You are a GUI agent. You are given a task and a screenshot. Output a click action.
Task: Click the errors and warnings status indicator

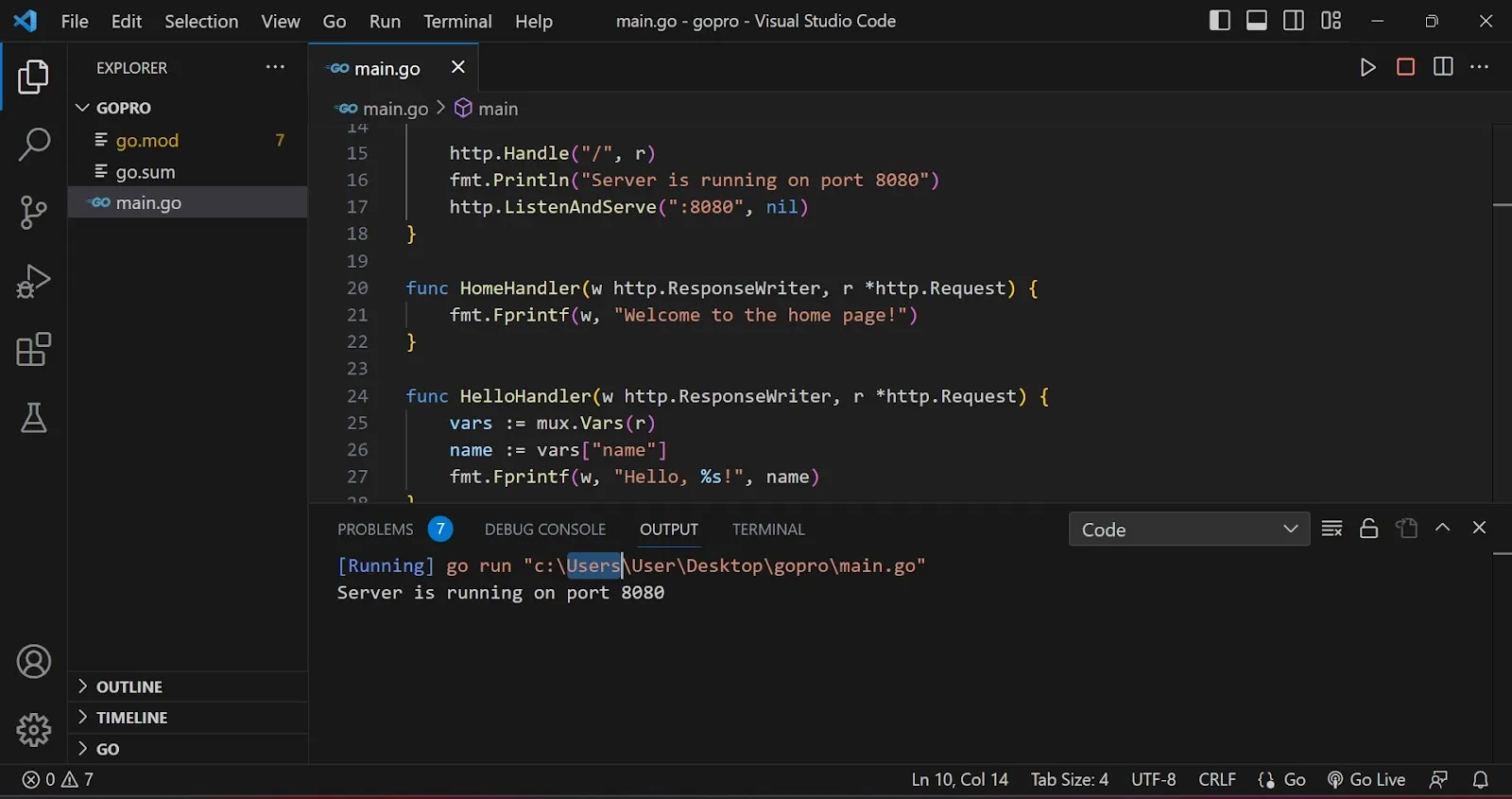pos(58,780)
